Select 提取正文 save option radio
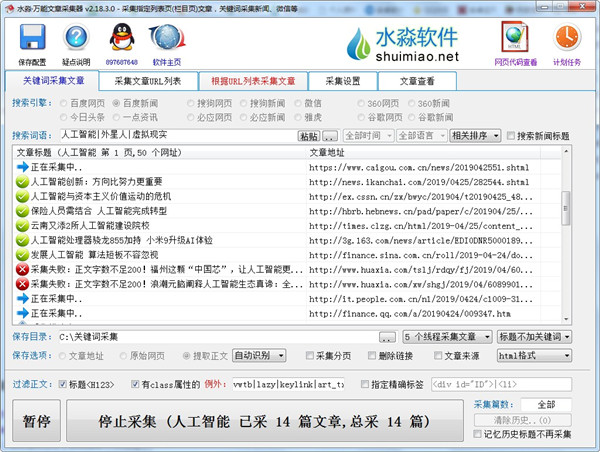600x452 pixels. click(x=186, y=356)
